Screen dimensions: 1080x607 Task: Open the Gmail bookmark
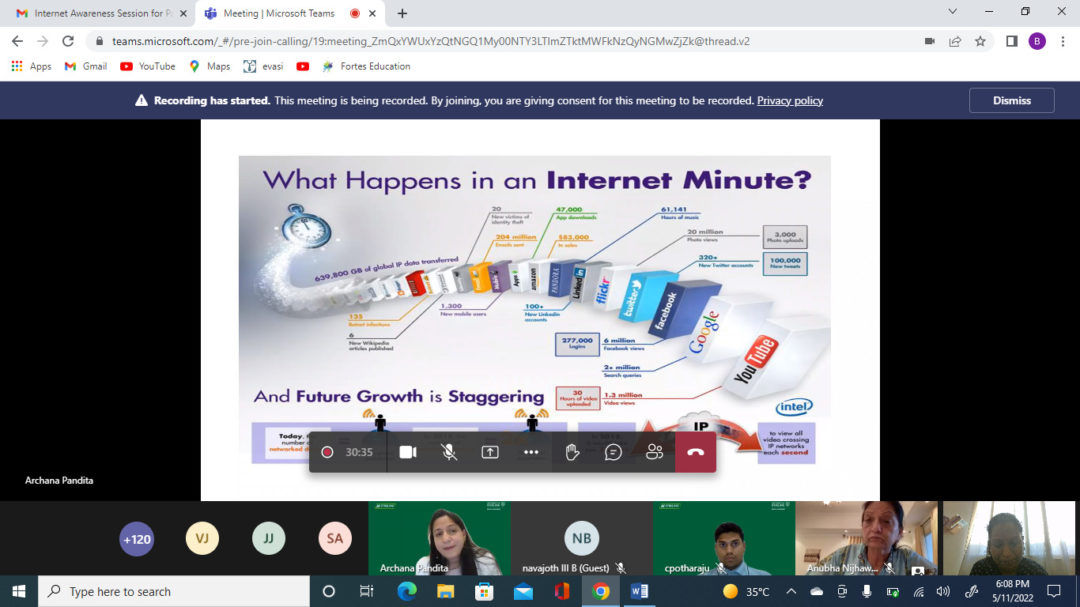tap(86, 66)
